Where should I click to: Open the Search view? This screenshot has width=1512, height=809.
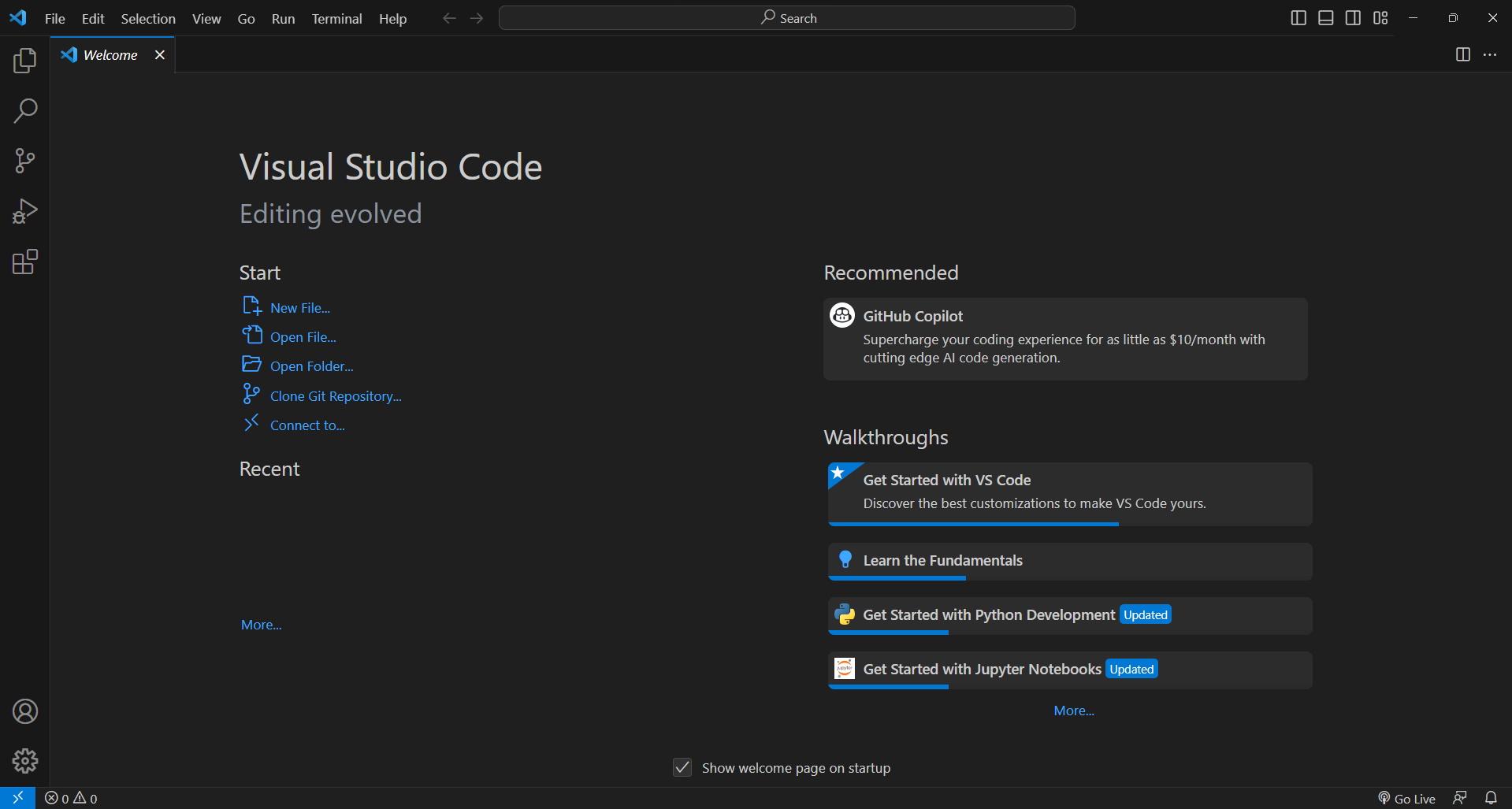[x=24, y=110]
